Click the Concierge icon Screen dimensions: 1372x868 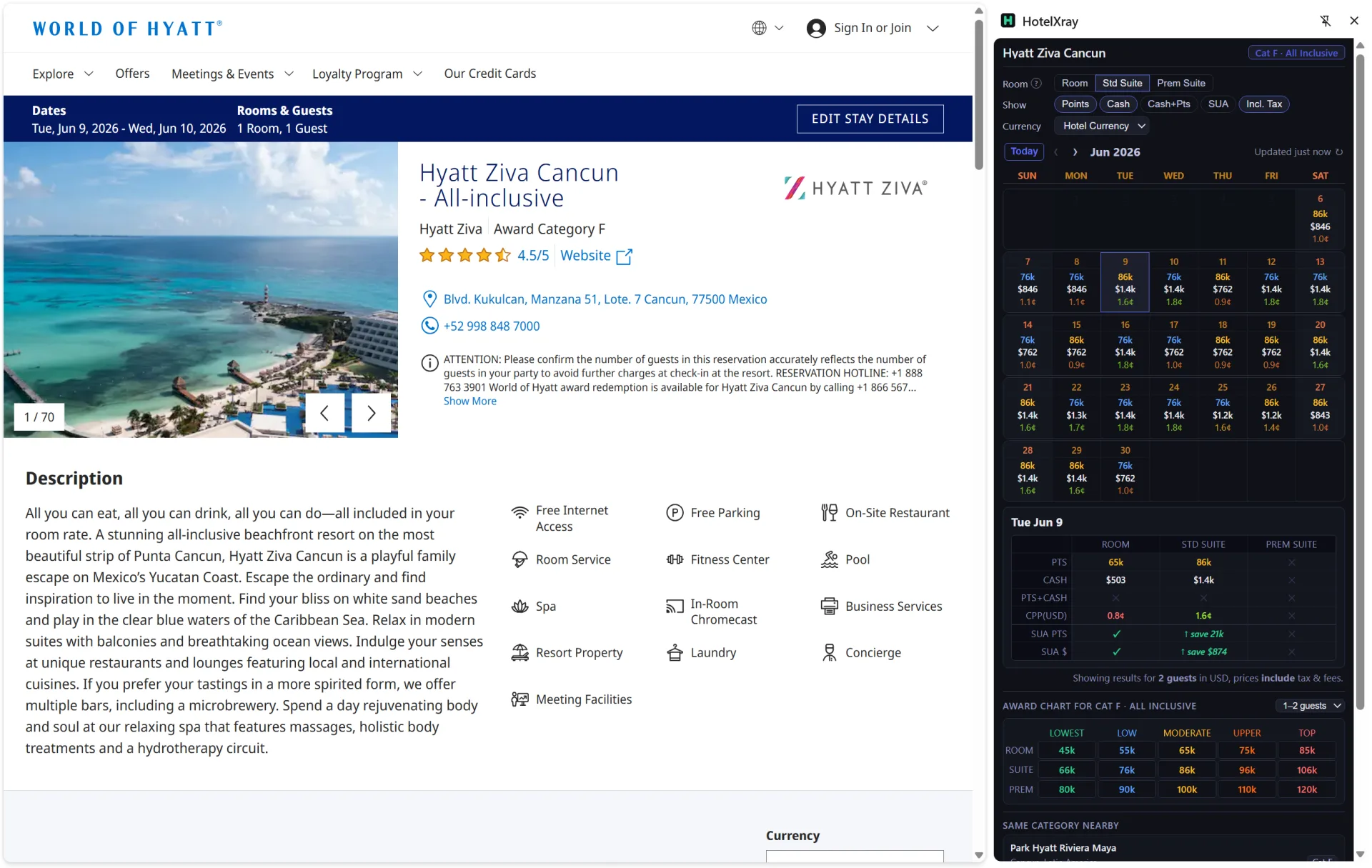click(x=829, y=653)
